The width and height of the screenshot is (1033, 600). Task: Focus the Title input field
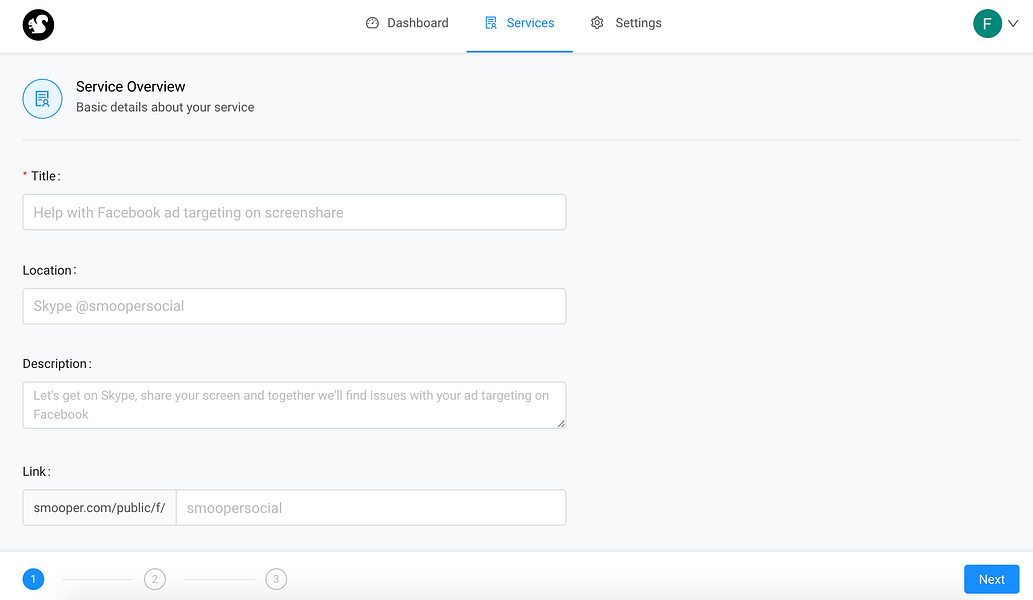pyautogui.click(x=294, y=212)
